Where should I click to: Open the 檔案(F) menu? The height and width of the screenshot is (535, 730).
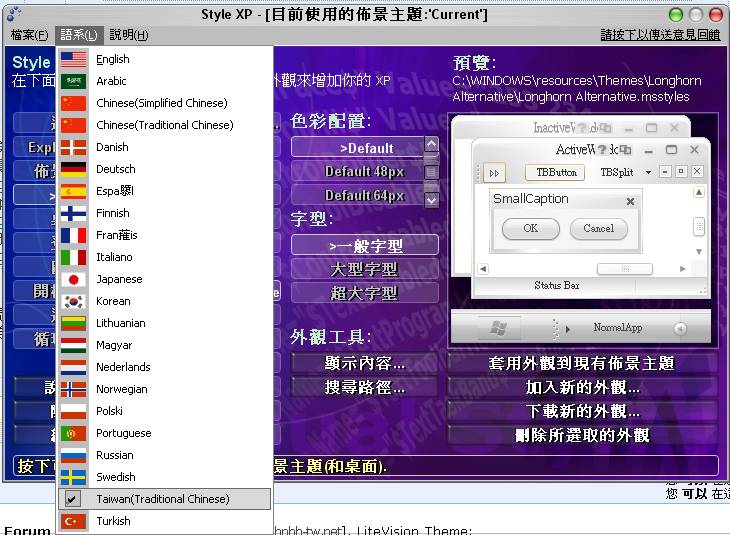29,35
